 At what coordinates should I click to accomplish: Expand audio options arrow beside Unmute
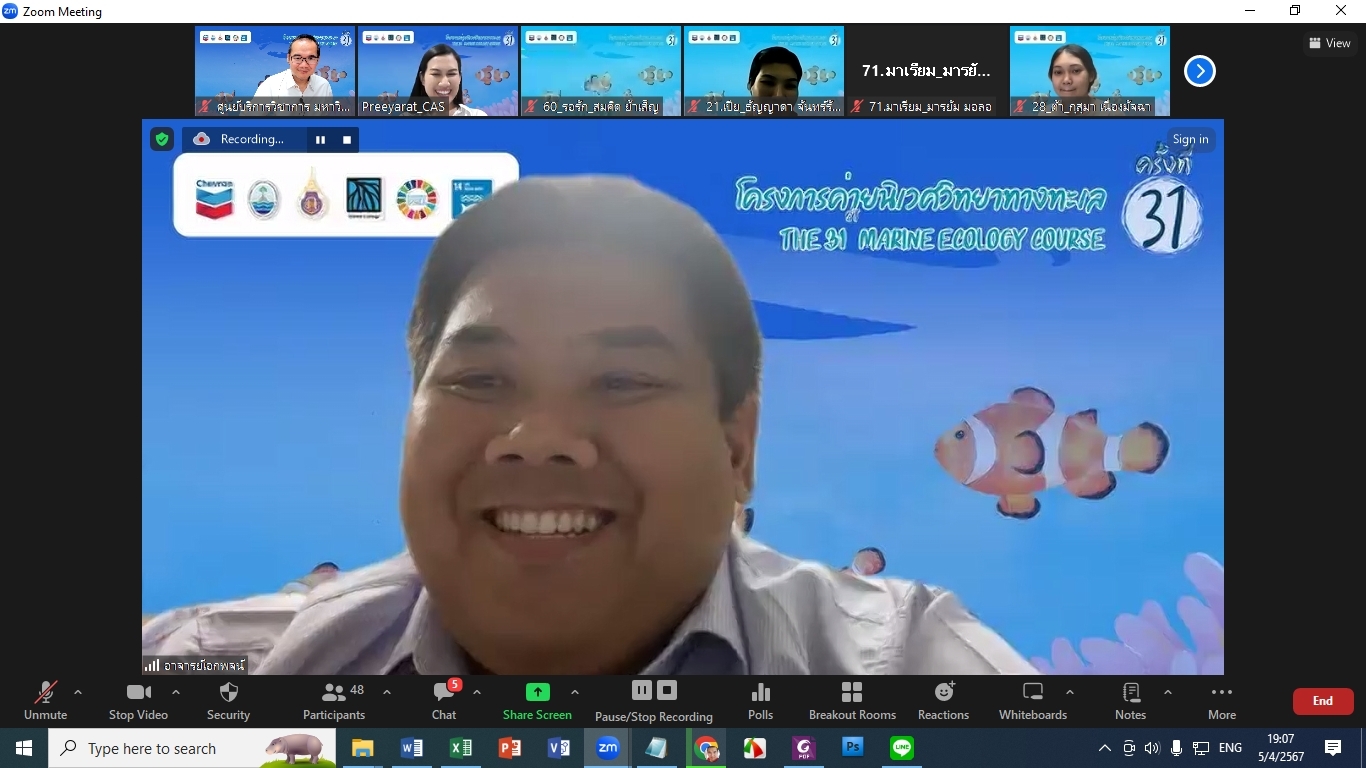[78, 692]
